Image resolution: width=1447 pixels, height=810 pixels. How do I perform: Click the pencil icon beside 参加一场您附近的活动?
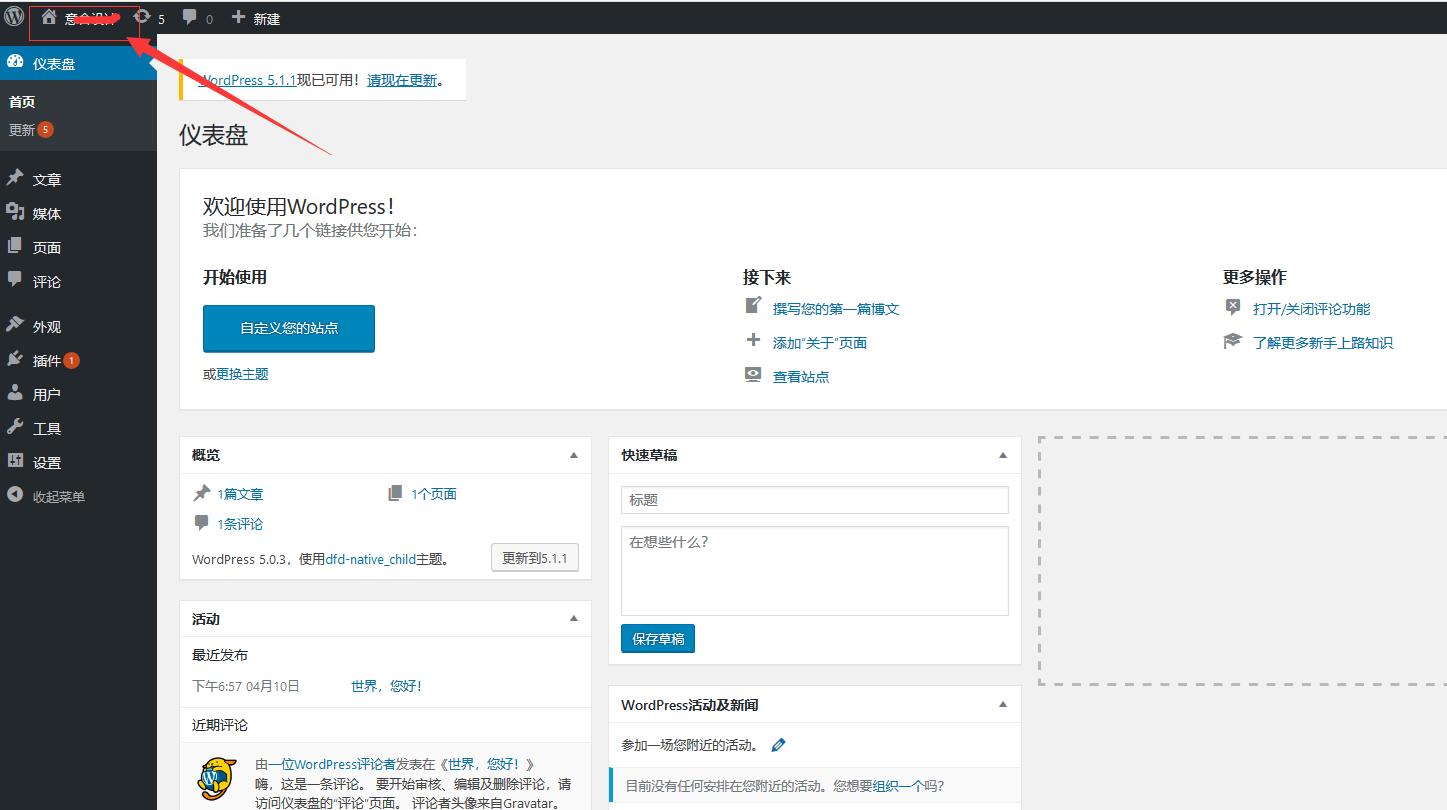(x=779, y=745)
